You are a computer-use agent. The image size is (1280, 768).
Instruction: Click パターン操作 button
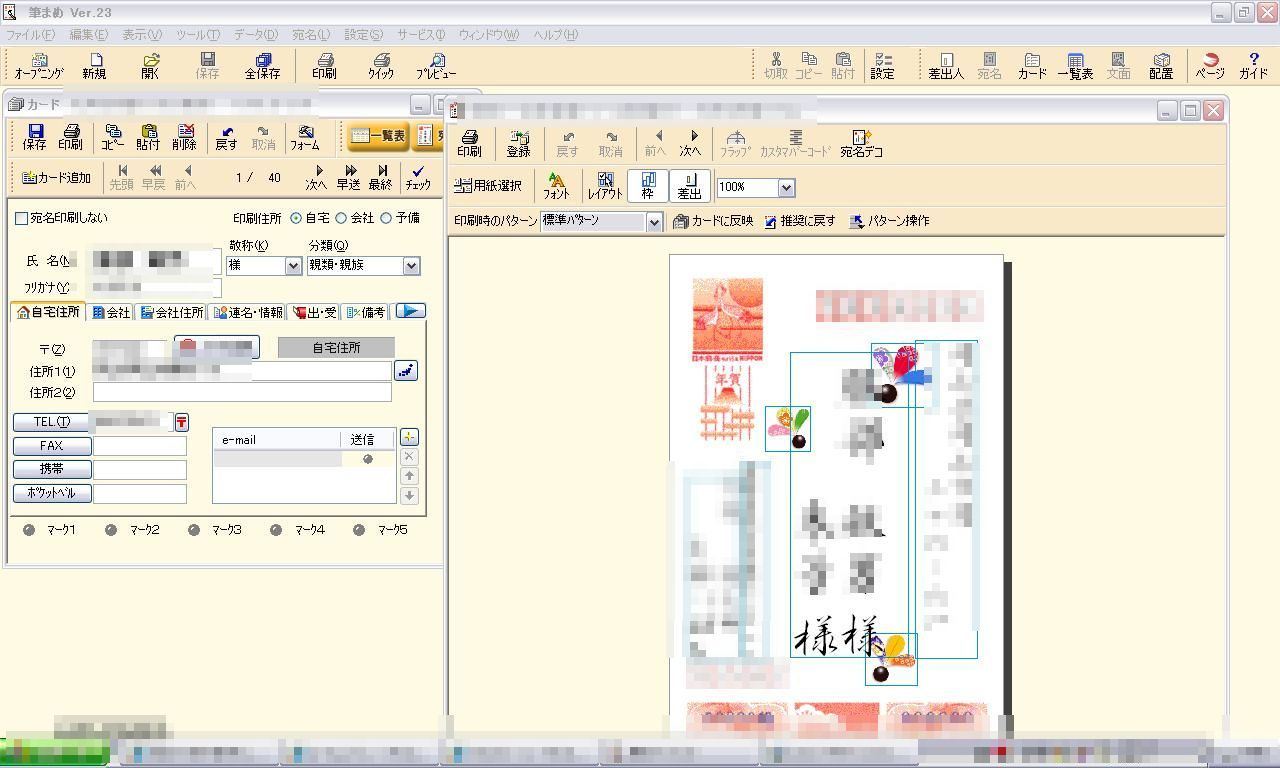pyautogui.click(x=889, y=221)
